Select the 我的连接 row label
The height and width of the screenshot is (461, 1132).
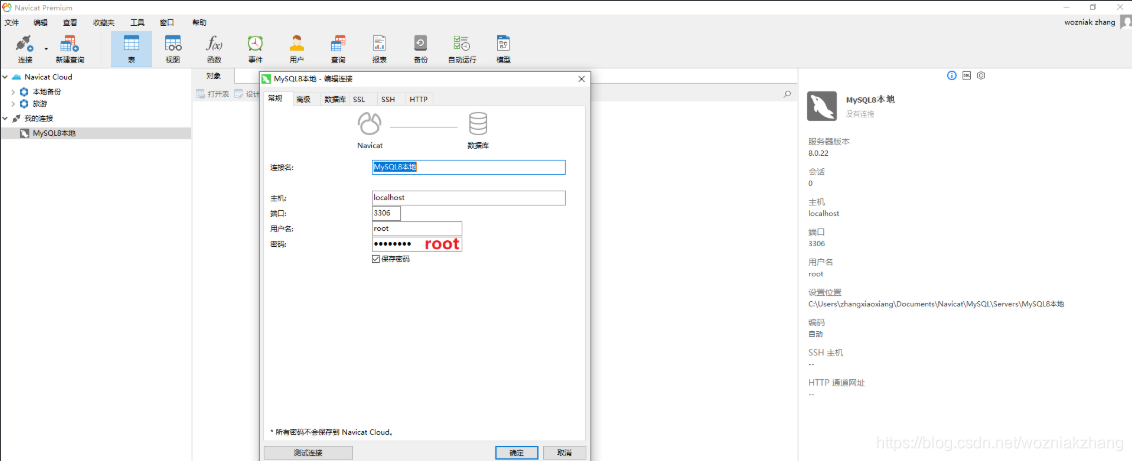(x=39, y=118)
